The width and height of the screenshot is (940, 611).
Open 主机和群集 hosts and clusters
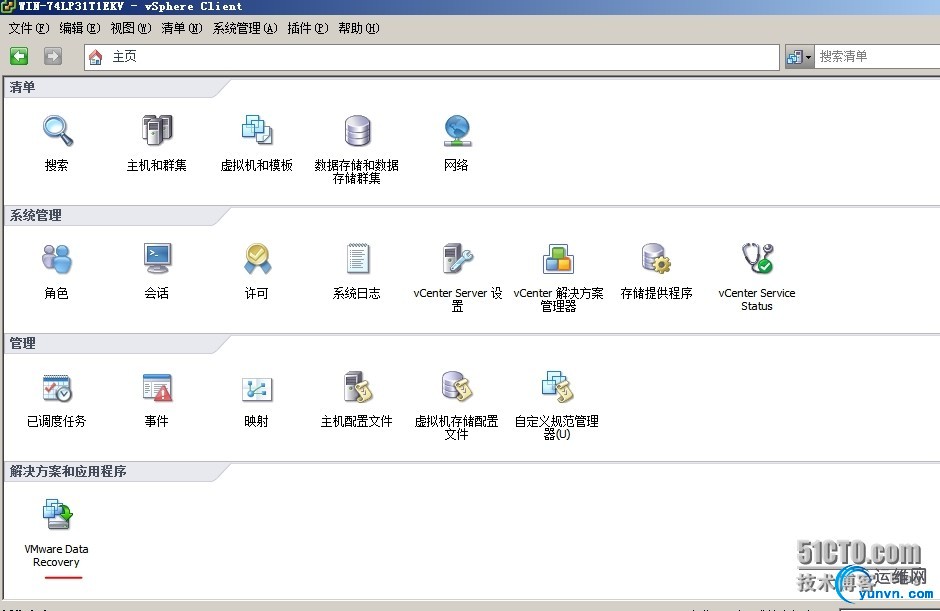tap(157, 130)
